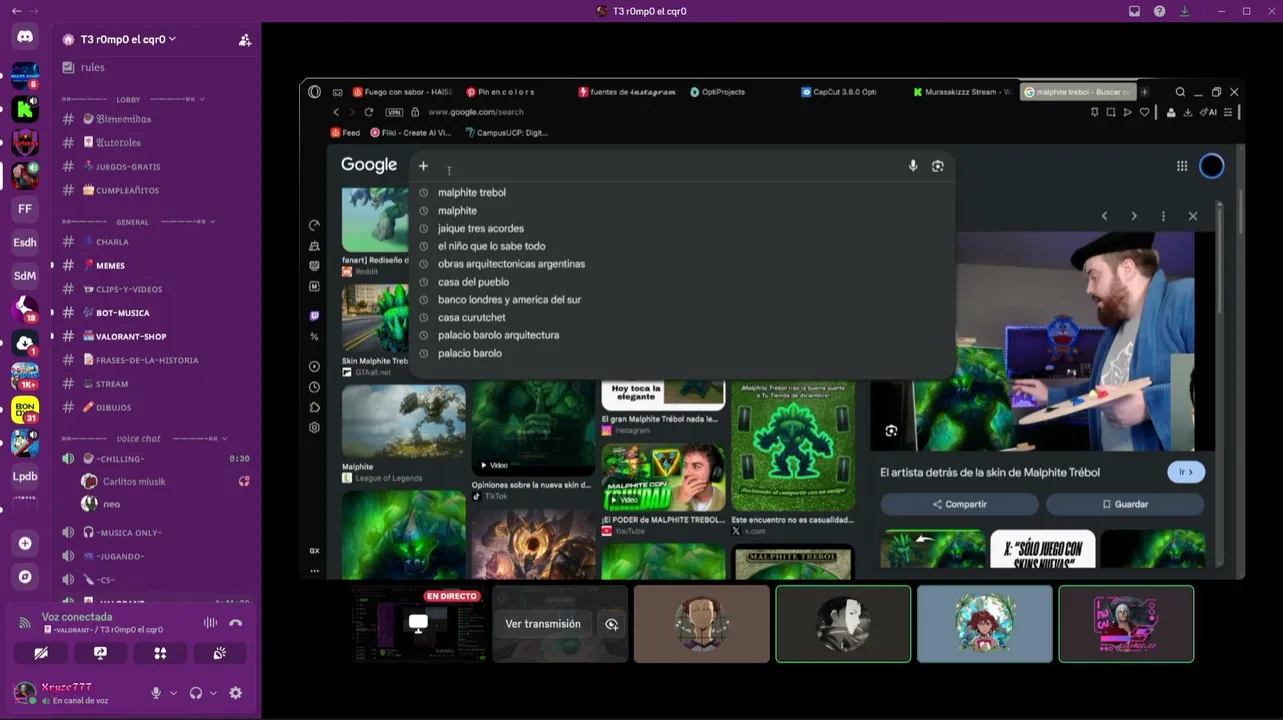
Task: Open the Discover servers compass icon
Action: (x=25, y=577)
